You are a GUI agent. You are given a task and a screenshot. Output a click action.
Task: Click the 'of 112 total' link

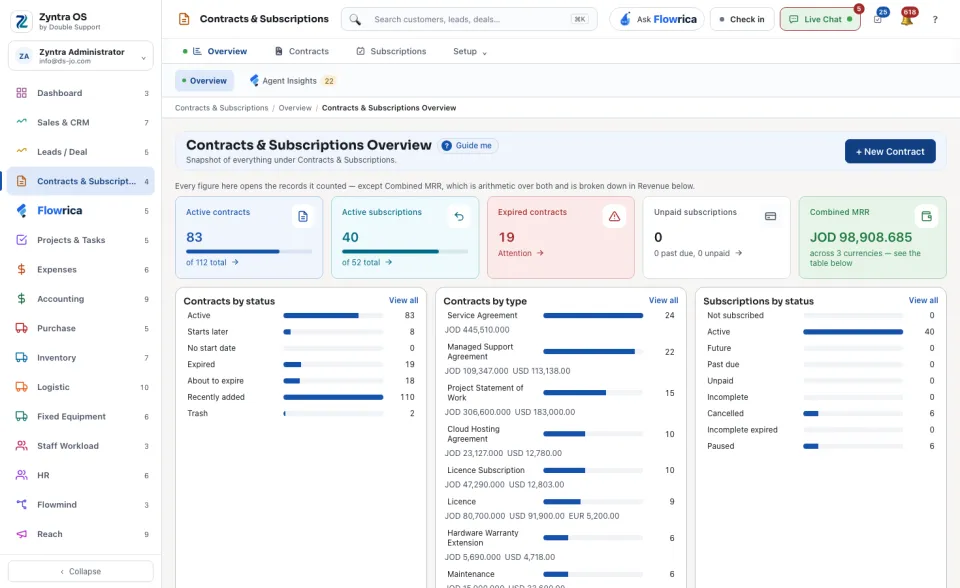(212, 262)
